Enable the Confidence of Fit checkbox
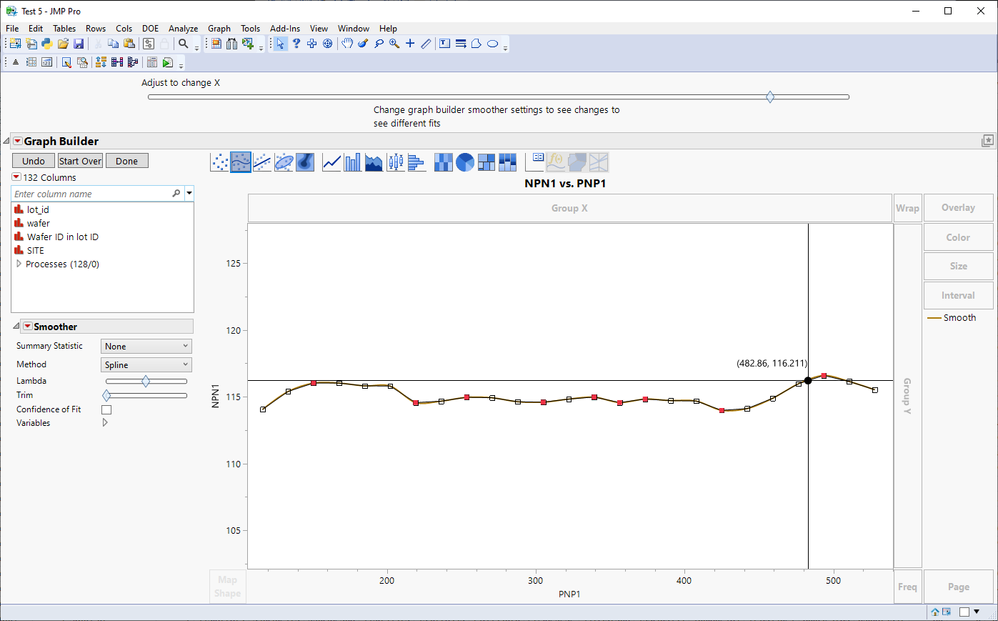The height and width of the screenshot is (621, 998). (107, 410)
